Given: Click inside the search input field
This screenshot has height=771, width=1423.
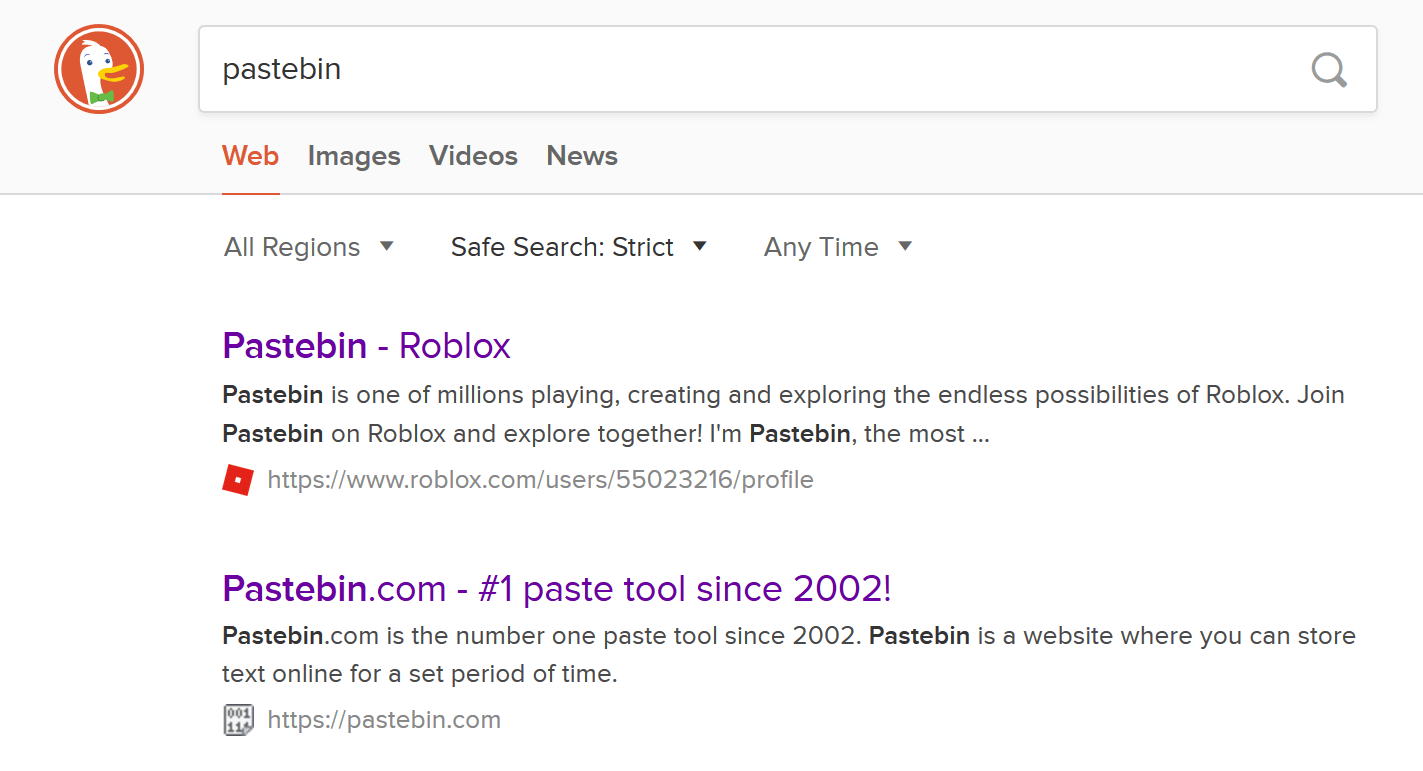Looking at the screenshot, I should 700,69.
